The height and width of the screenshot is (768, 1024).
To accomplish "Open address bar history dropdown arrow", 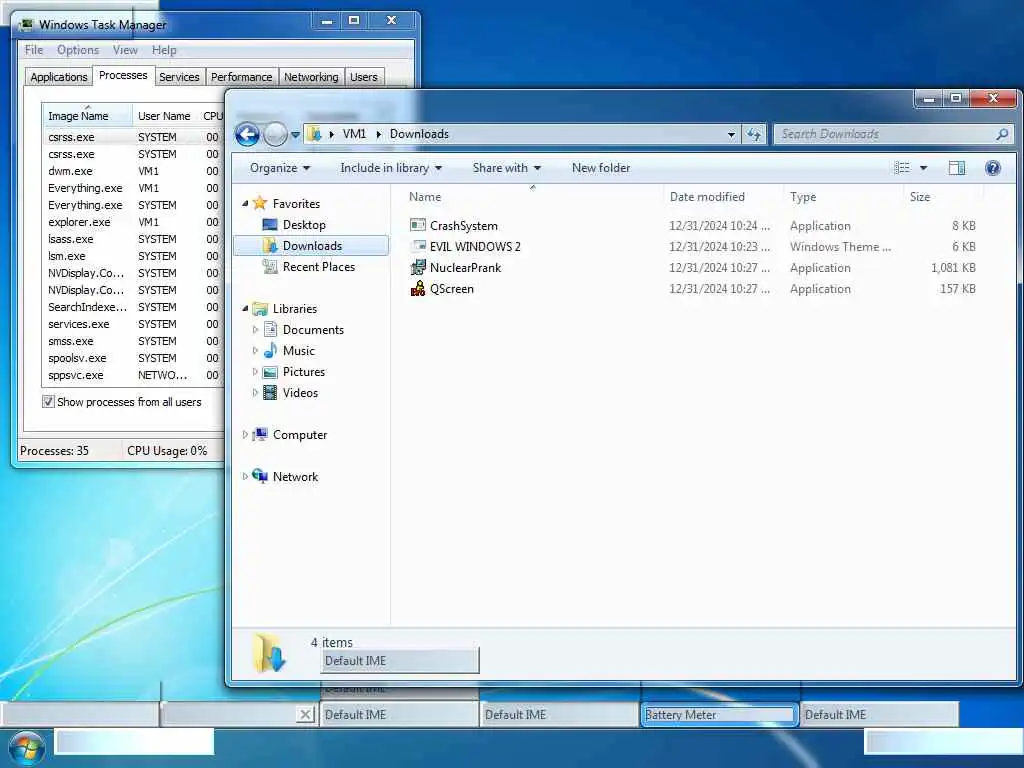I will [731, 135].
